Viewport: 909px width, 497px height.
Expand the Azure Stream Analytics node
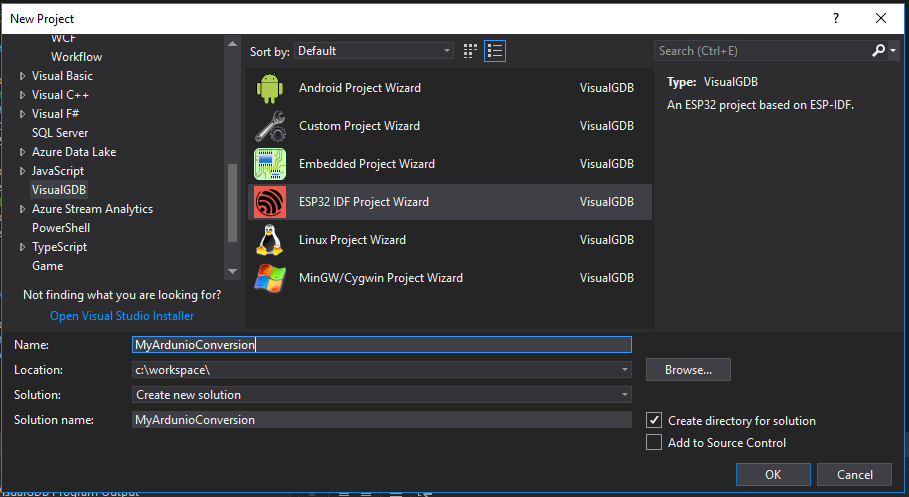(22, 209)
